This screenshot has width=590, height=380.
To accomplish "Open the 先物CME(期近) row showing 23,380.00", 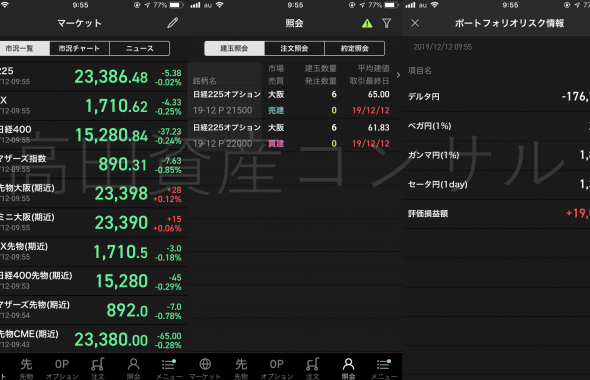I will tap(93, 339).
